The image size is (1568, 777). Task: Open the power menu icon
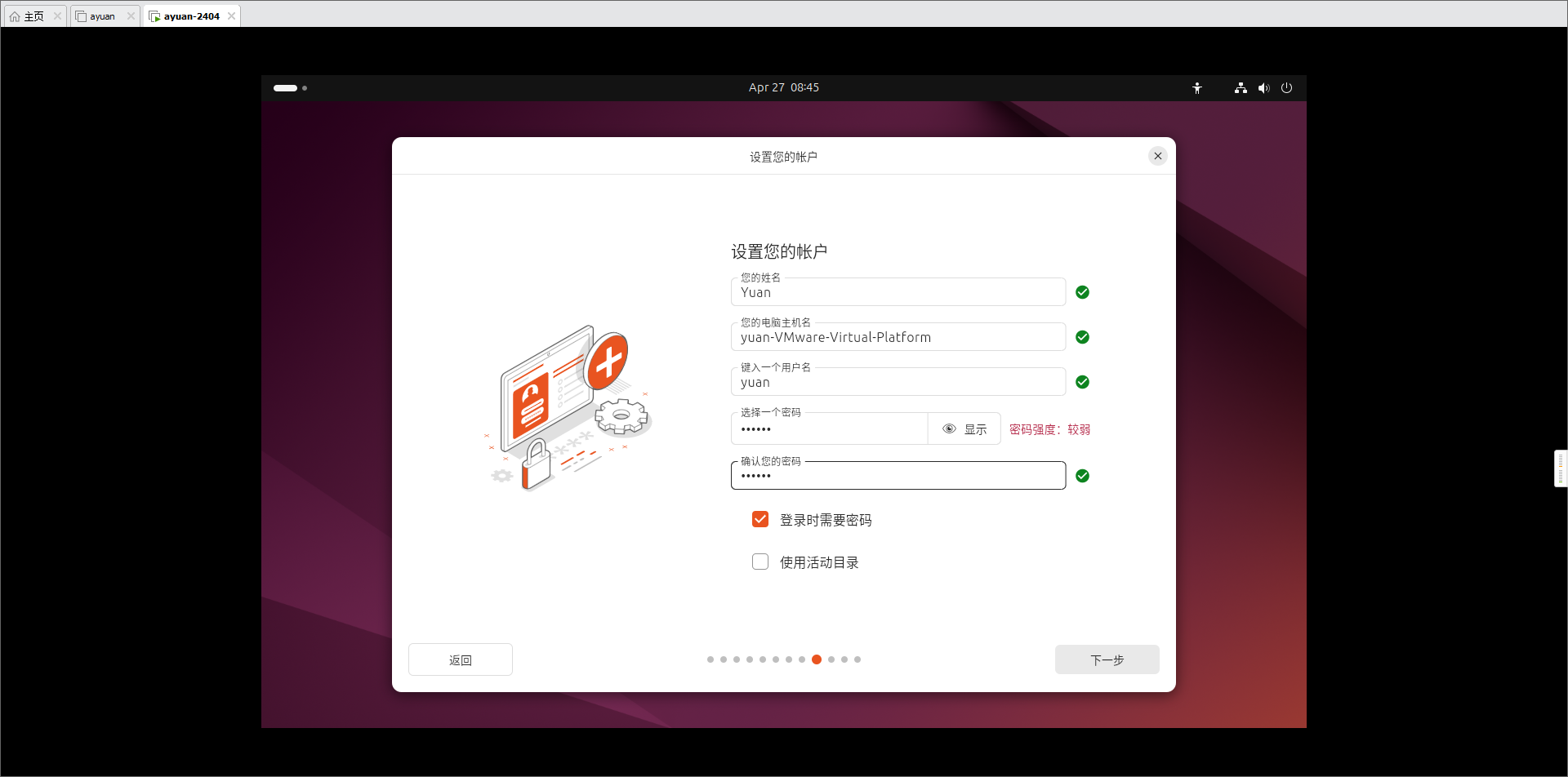pyautogui.click(x=1286, y=88)
